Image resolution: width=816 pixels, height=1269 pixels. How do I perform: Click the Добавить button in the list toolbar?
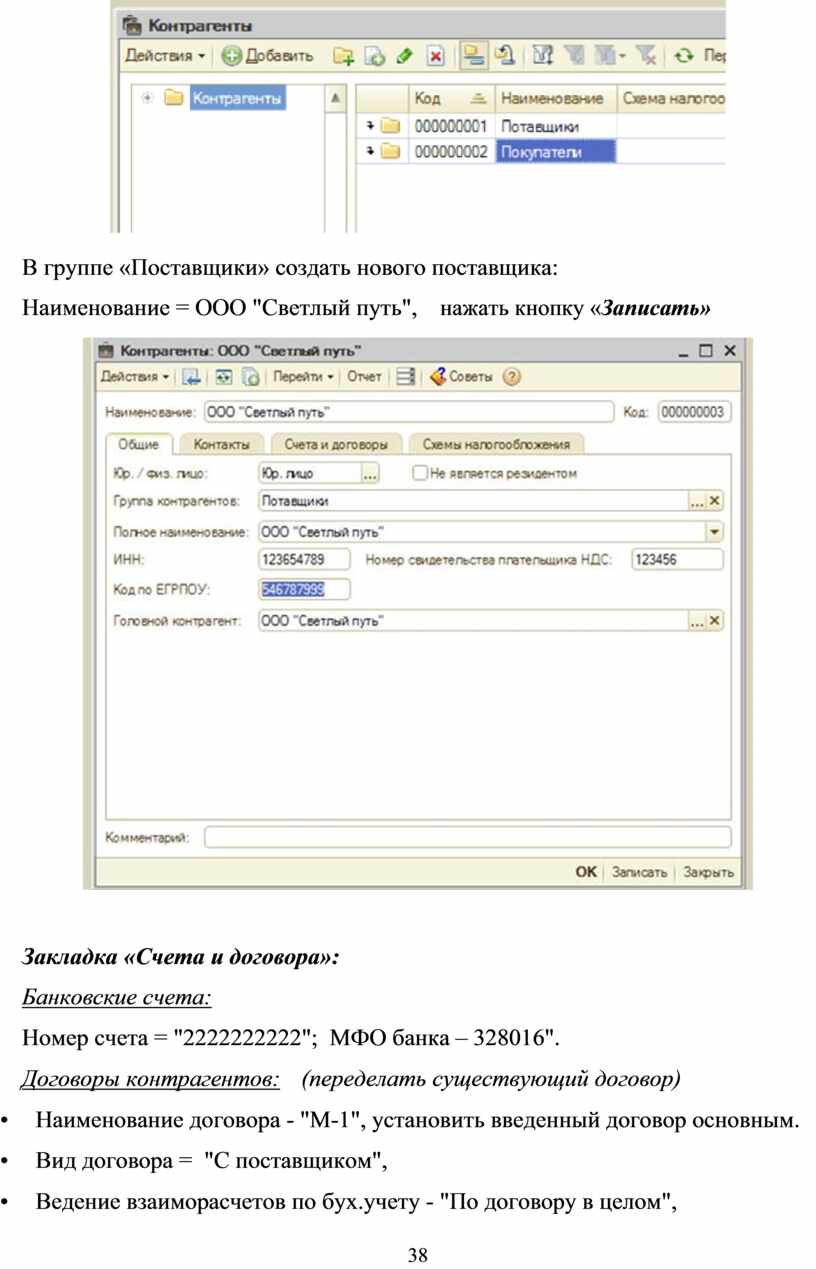(267, 56)
